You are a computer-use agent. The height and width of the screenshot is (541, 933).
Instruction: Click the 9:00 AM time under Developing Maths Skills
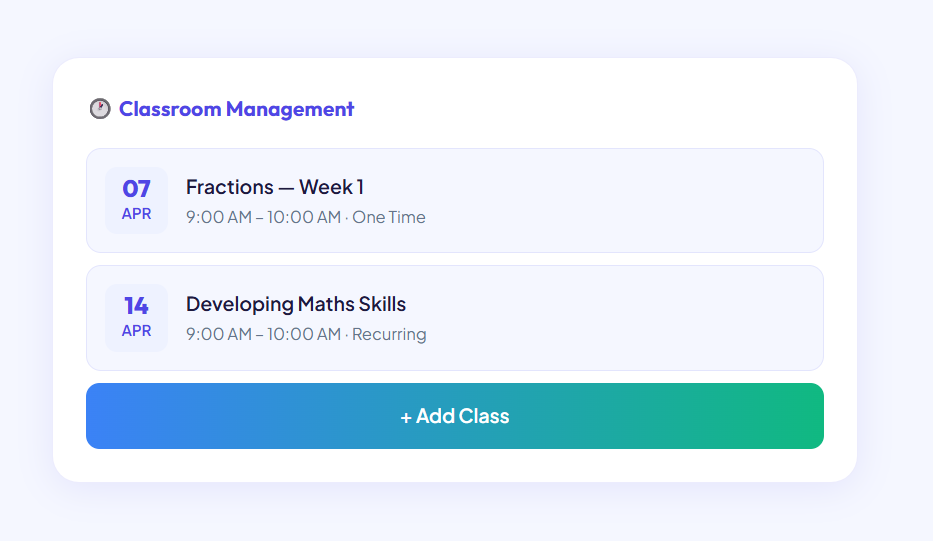tap(218, 334)
